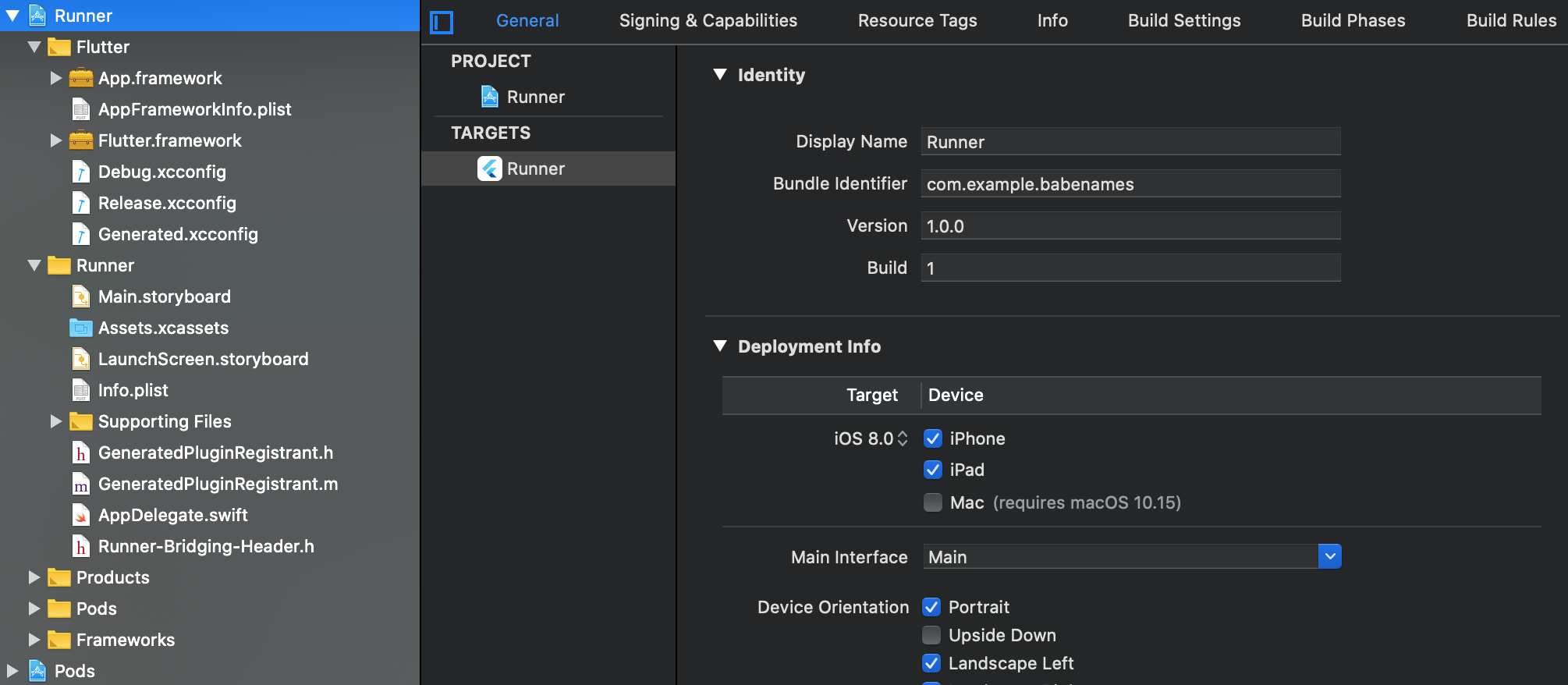Click the Flutter folder icon

point(59,47)
